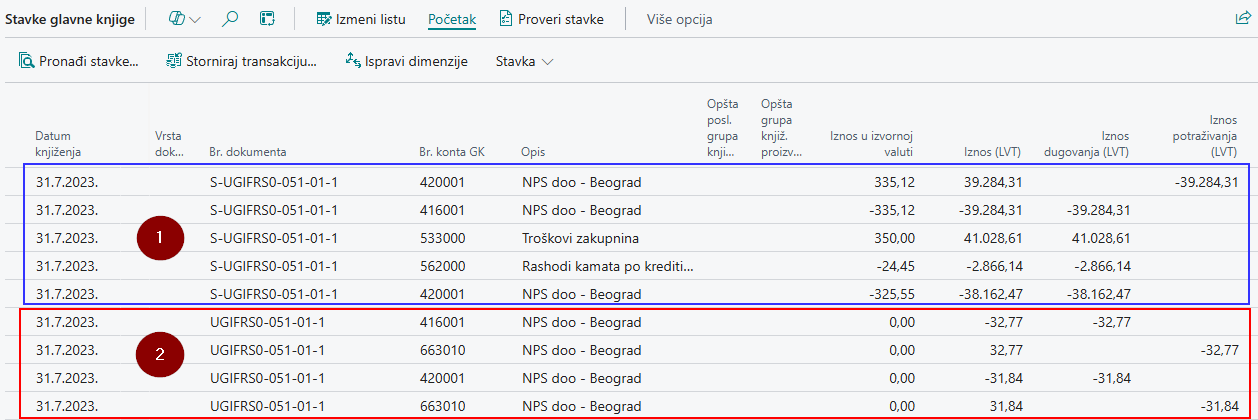Expand the Stavka dropdown menu
Image resolution: width=1258 pixels, height=420 pixels.
525,61
